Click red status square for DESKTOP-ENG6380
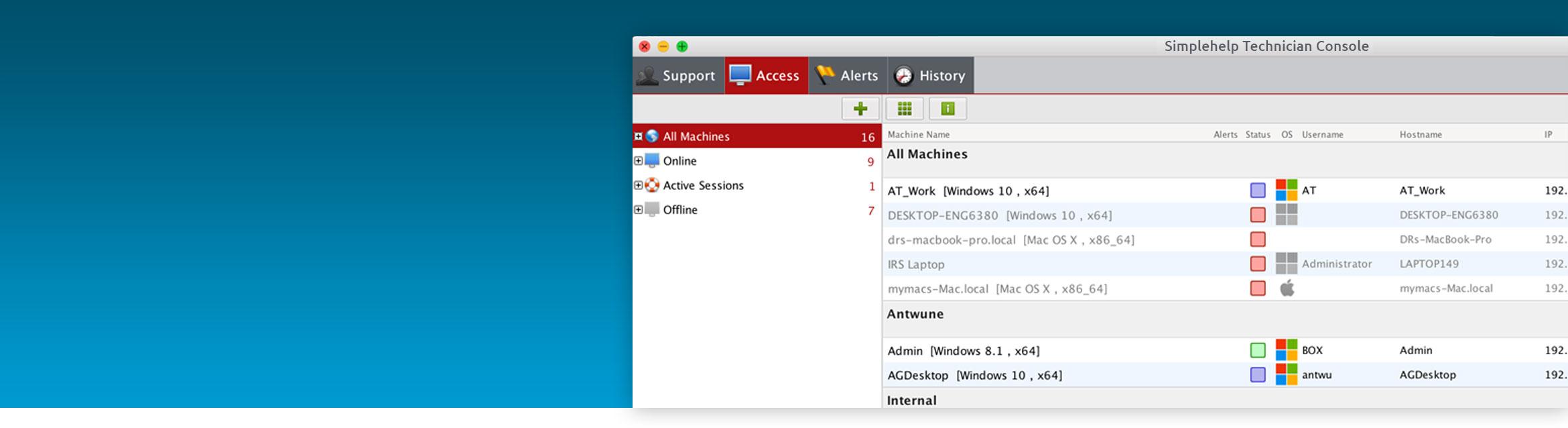The image size is (1568, 428). 1258,215
